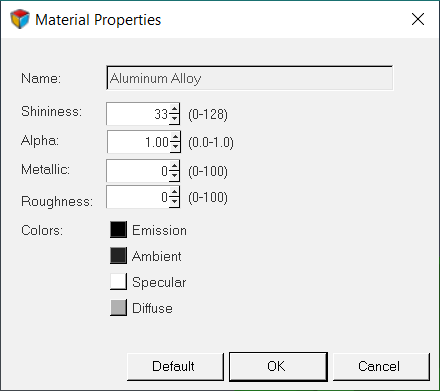
Task: Decrease the Shininess value with down arrow
Action: point(174,119)
